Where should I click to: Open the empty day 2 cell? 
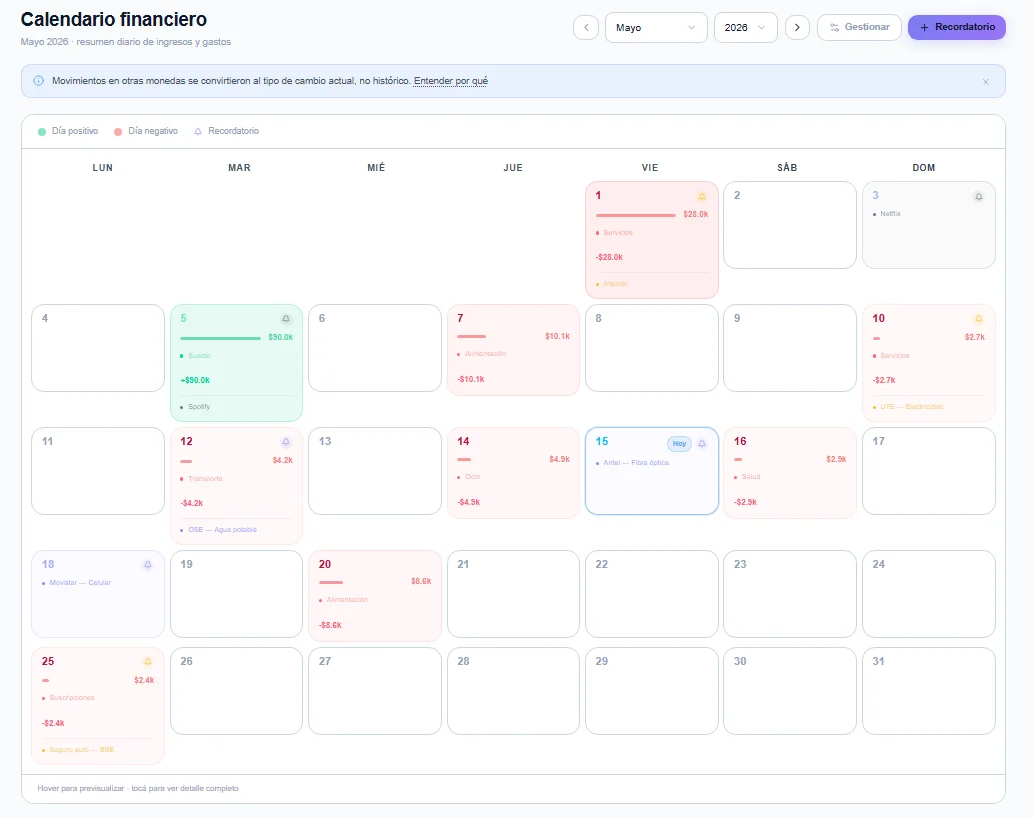(790, 225)
